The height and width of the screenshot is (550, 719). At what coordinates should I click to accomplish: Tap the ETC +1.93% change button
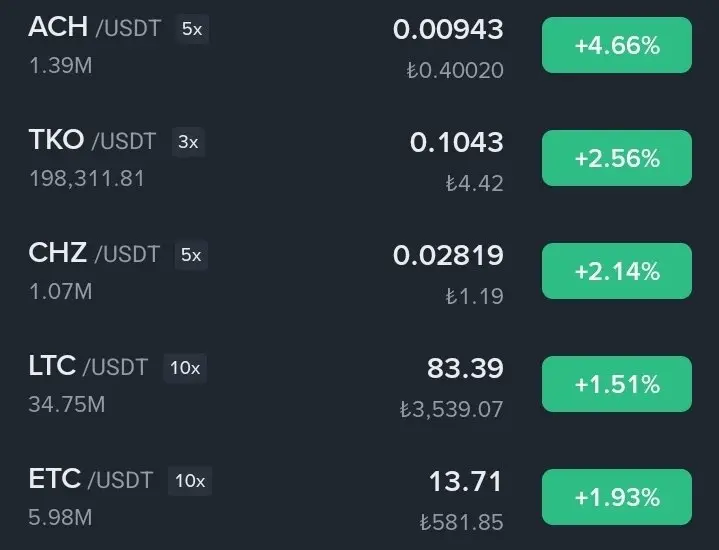pyautogui.click(x=617, y=497)
